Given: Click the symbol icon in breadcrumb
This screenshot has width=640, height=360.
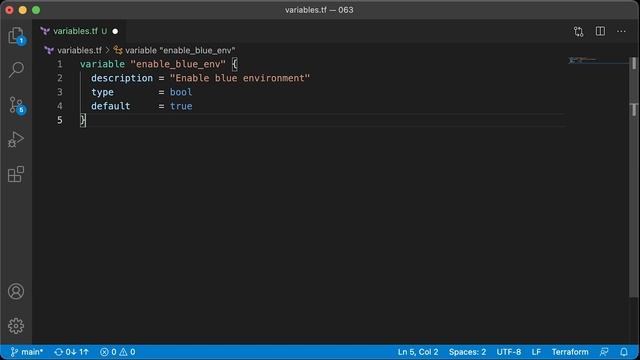Looking at the screenshot, I should [118, 50].
